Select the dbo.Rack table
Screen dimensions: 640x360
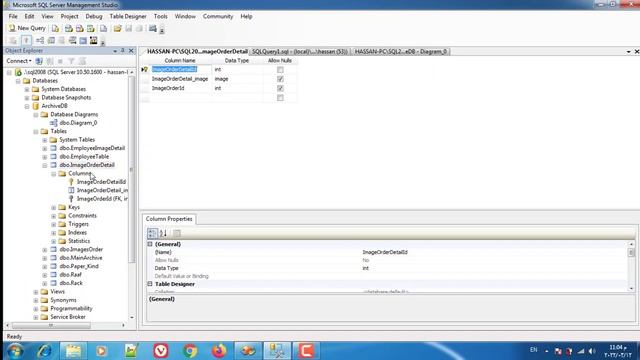pos(71,283)
